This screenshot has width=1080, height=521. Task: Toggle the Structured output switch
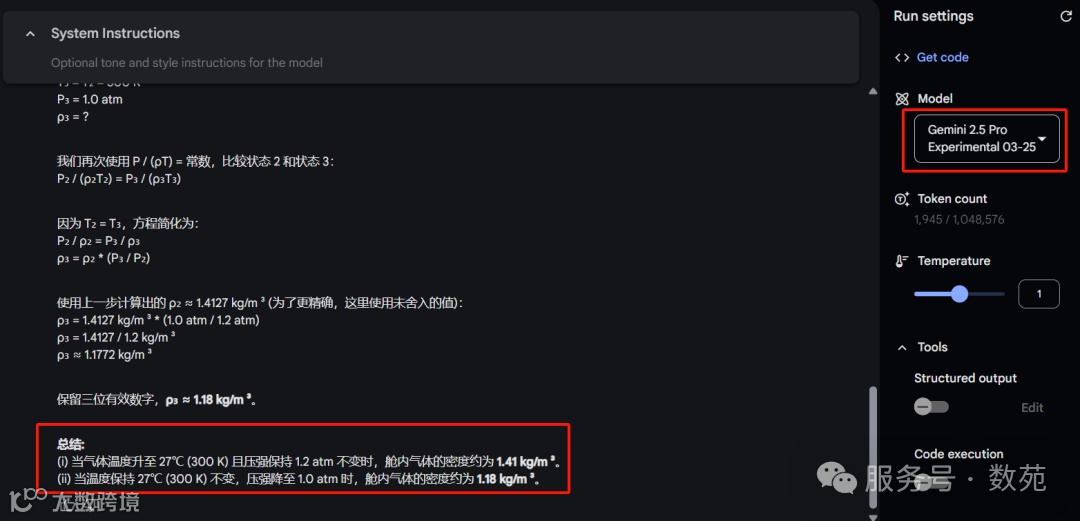(931, 407)
